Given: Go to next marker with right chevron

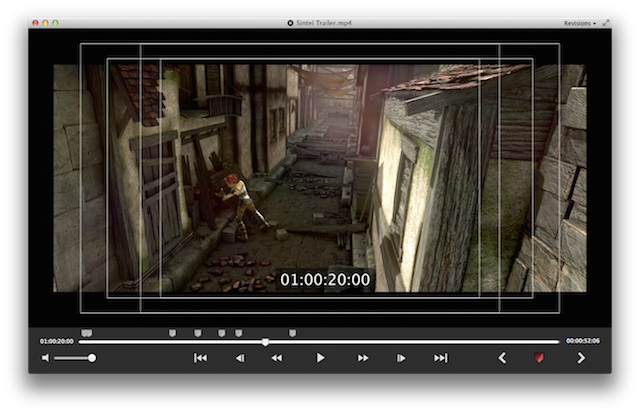Looking at the screenshot, I should coord(581,358).
